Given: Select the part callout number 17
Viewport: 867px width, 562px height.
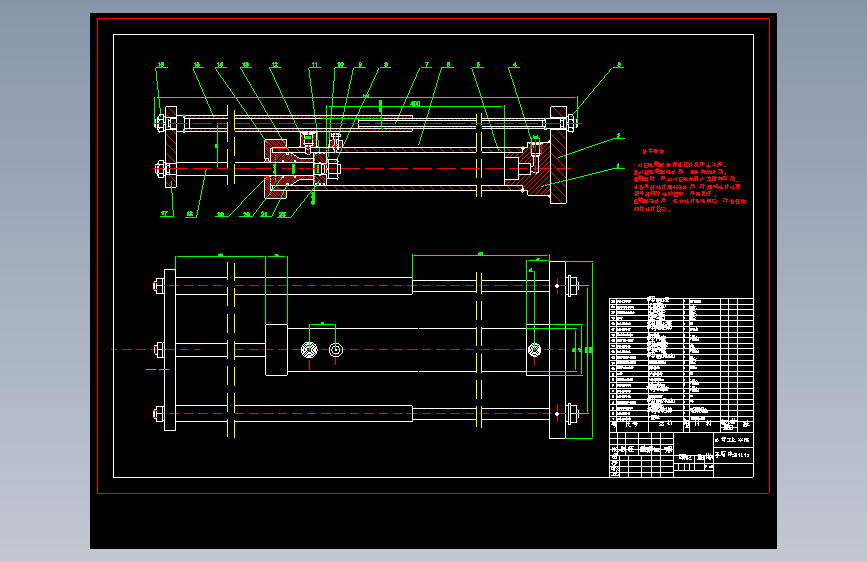Looking at the screenshot, I should (x=164, y=214).
